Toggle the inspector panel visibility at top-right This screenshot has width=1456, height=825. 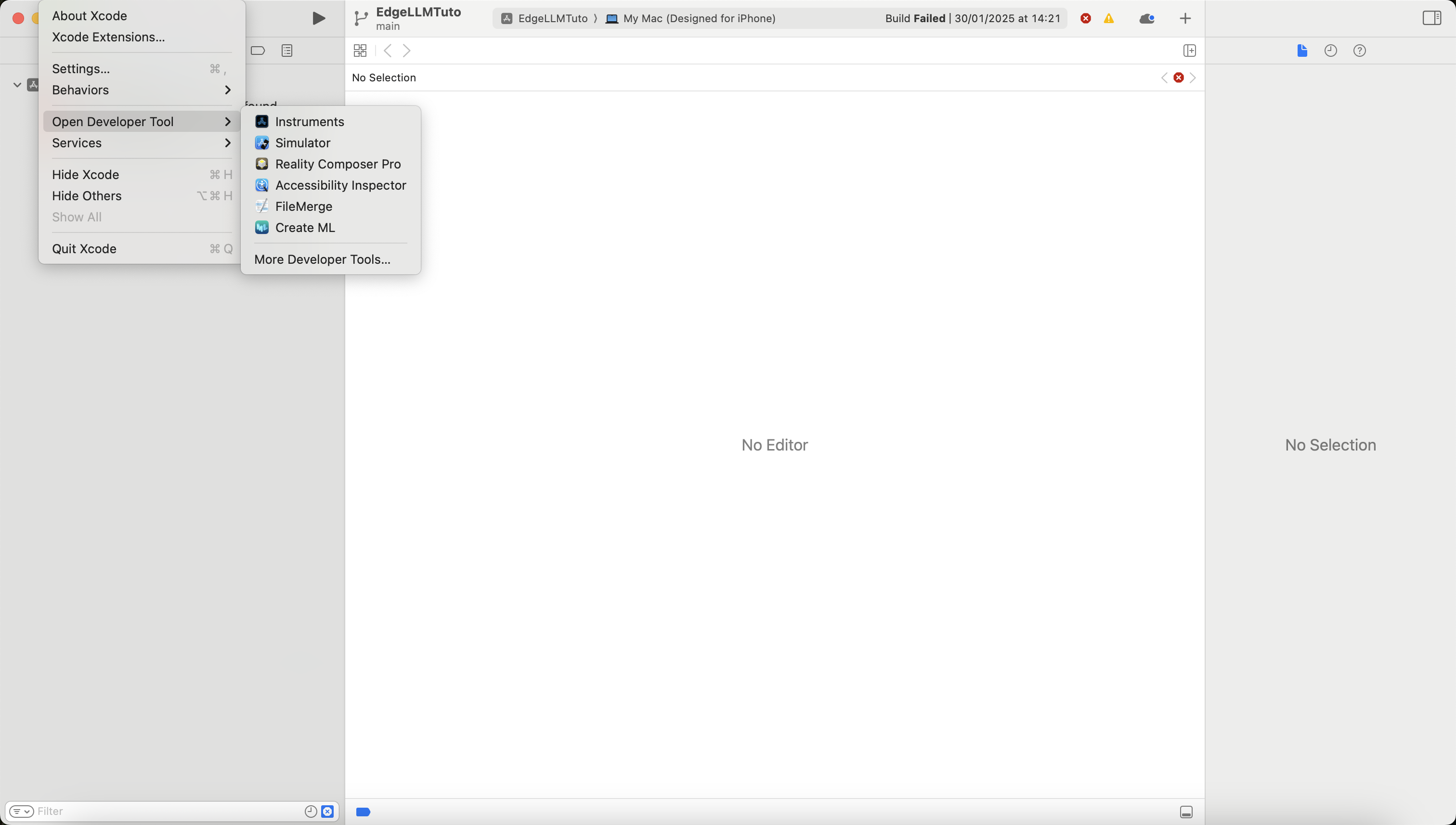(1431, 18)
